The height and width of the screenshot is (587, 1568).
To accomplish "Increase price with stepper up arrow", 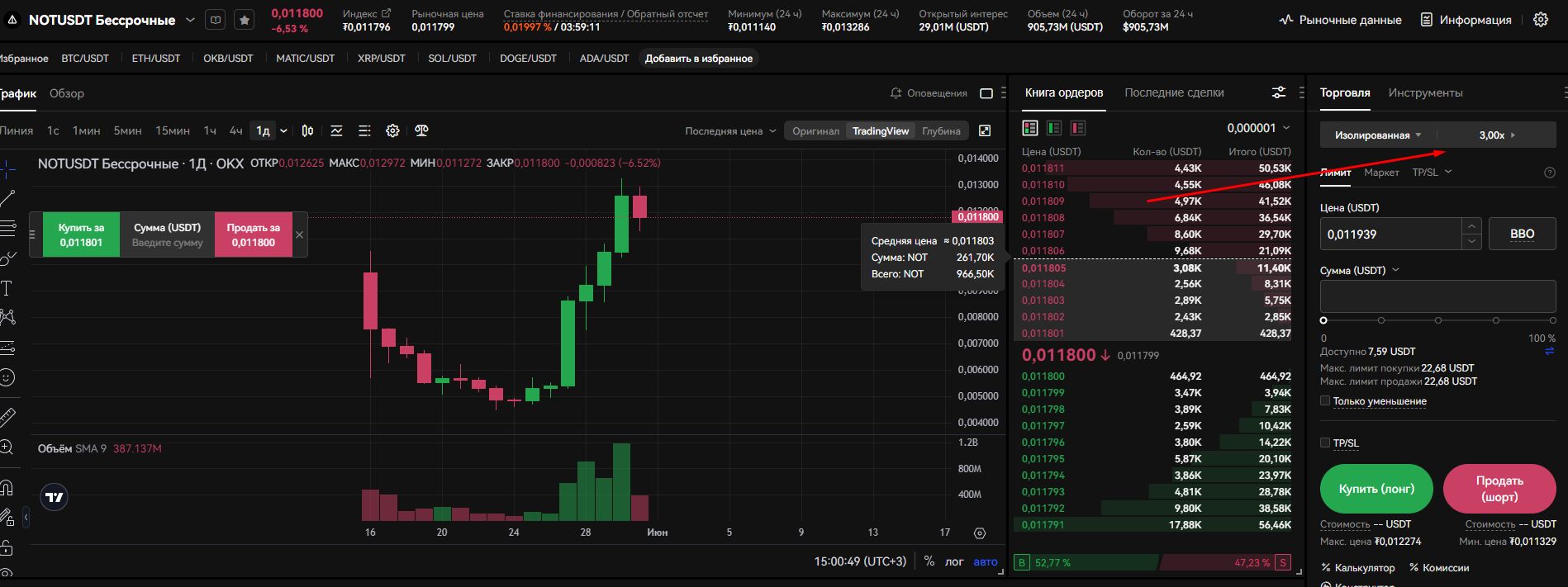I will pos(1471,225).
